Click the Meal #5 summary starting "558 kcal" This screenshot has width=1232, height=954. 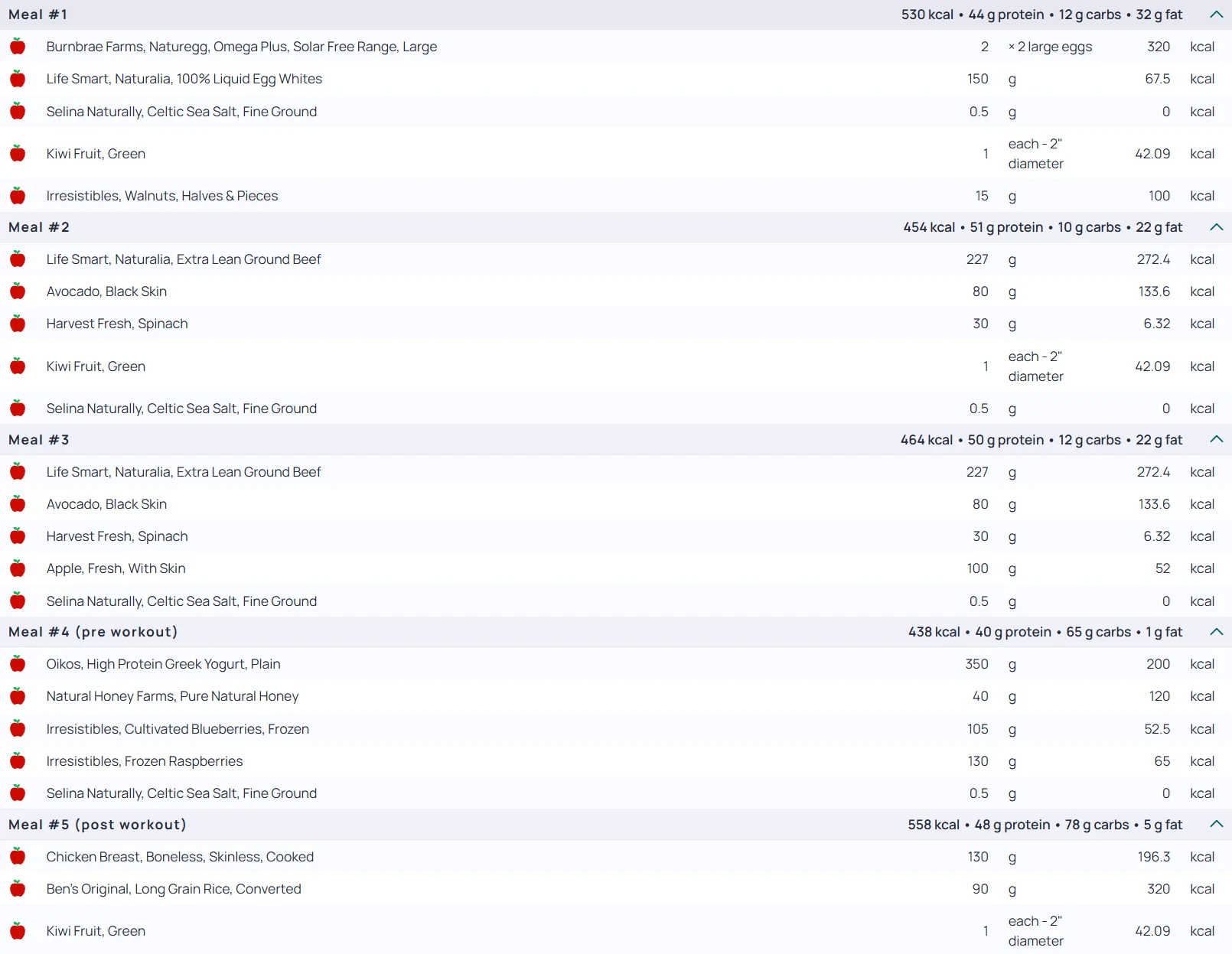(x=1045, y=825)
